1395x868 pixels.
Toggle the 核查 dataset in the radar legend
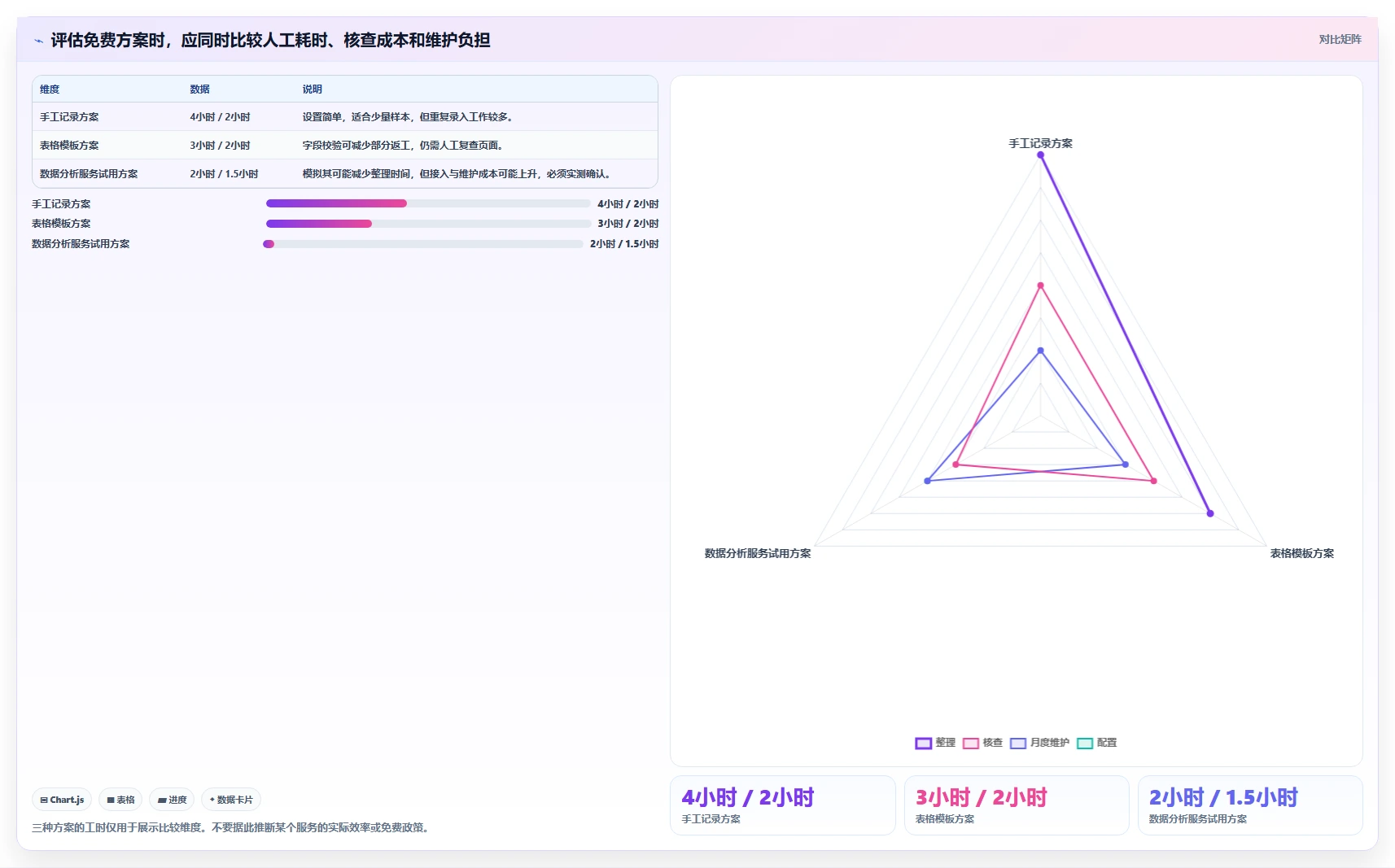(x=982, y=743)
